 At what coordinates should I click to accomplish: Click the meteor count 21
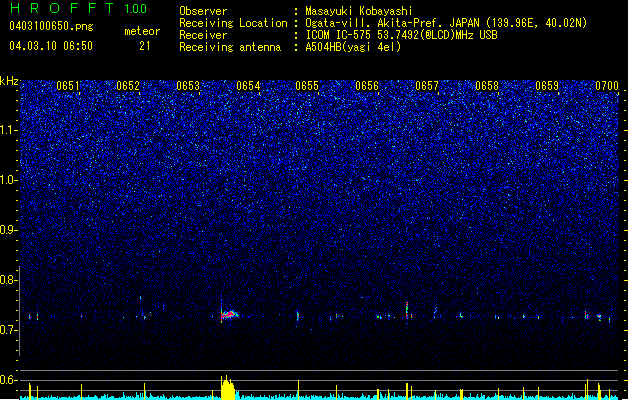click(144, 46)
